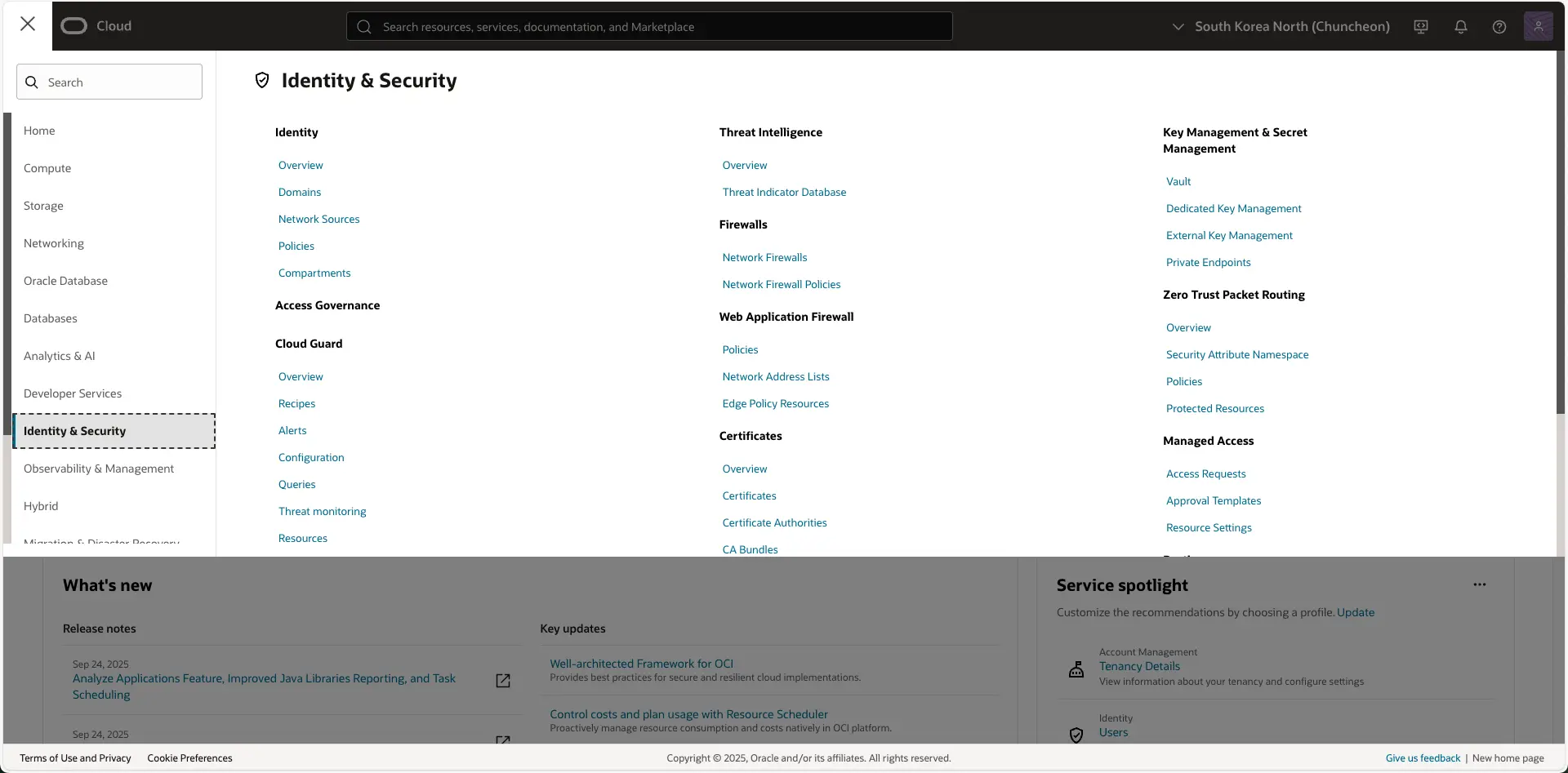This screenshot has height=773, width=1568.
Task: Open Tenancy Details link
Action: point(1139,666)
